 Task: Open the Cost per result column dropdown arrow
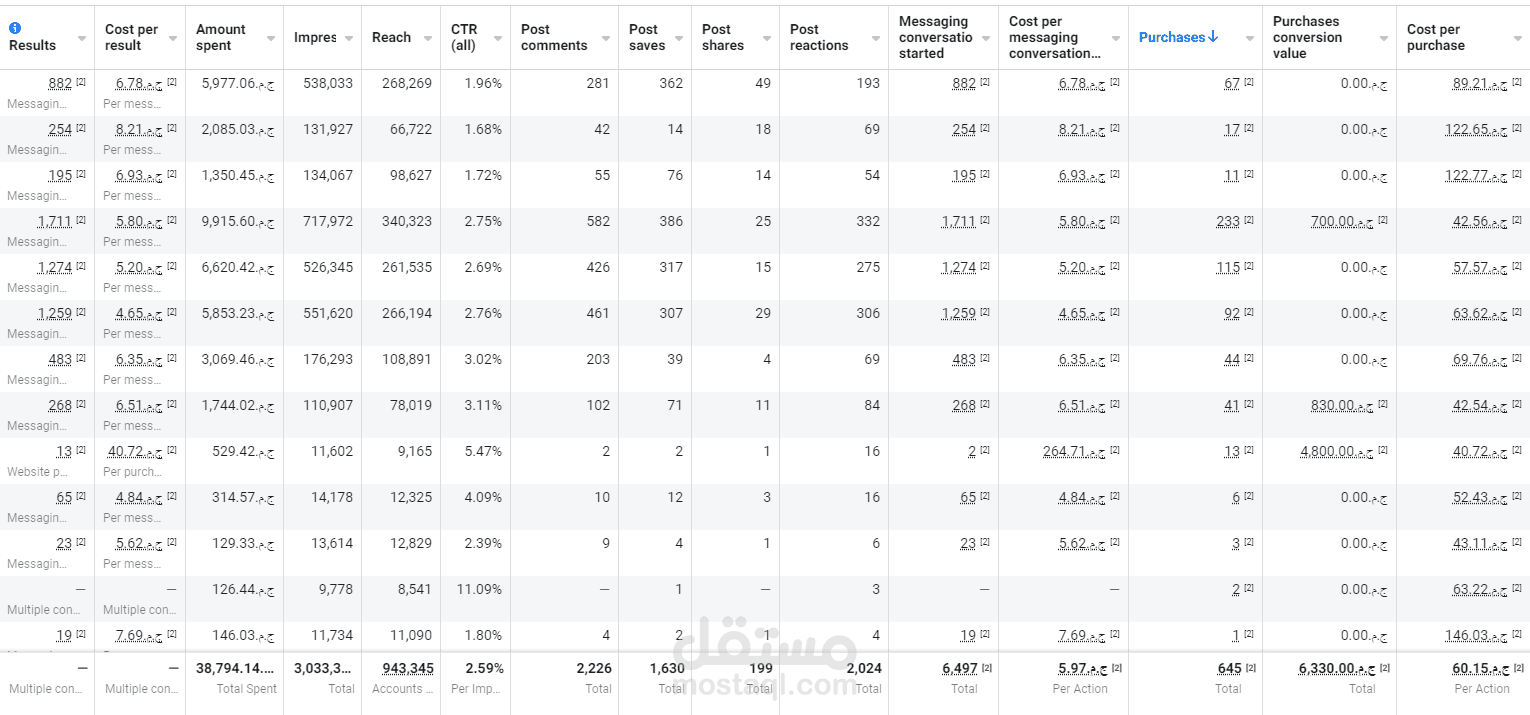173,38
